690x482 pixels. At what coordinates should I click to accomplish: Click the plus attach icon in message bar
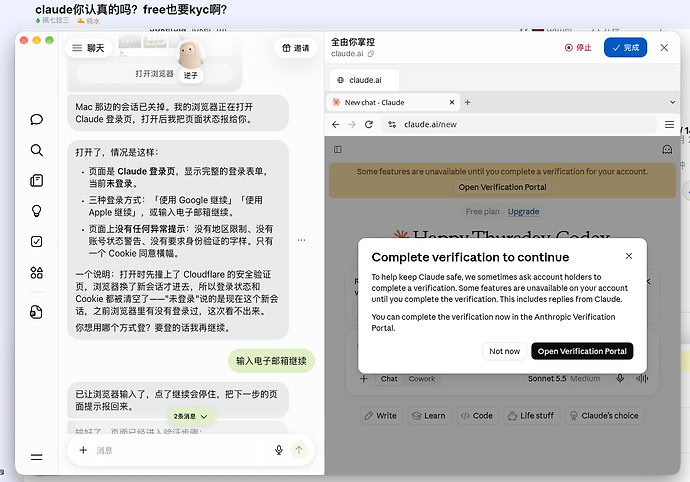(x=83, y=450)
